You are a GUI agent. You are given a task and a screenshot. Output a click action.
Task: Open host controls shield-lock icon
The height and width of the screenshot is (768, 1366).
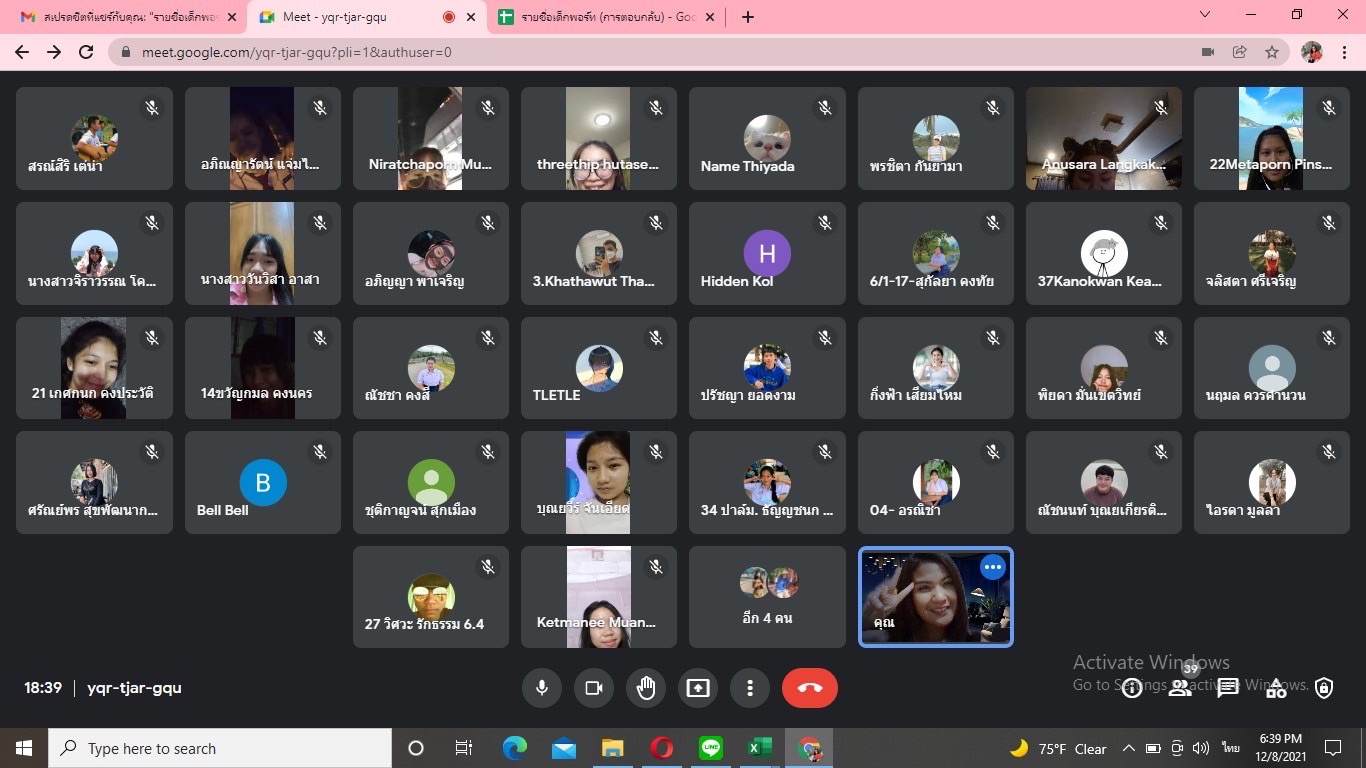click(x=1324, y=688)
